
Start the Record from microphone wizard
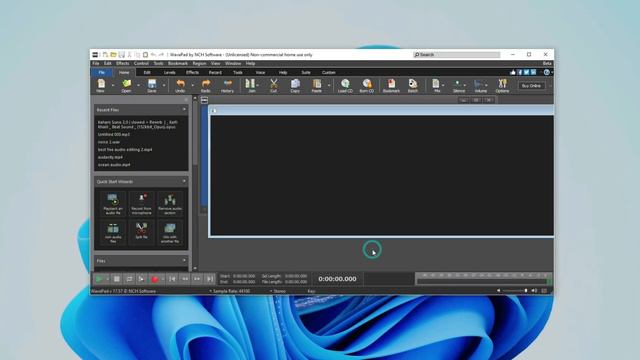click(142, 204)
